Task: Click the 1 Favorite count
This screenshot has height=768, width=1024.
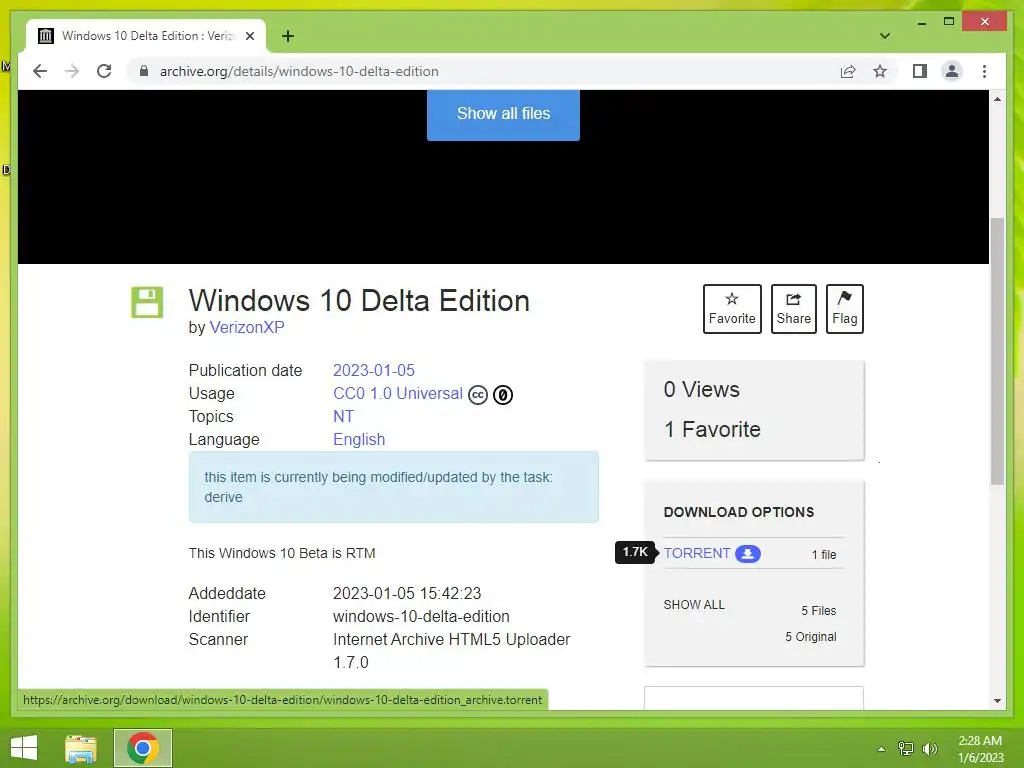Action: click(x=712, y=429)
